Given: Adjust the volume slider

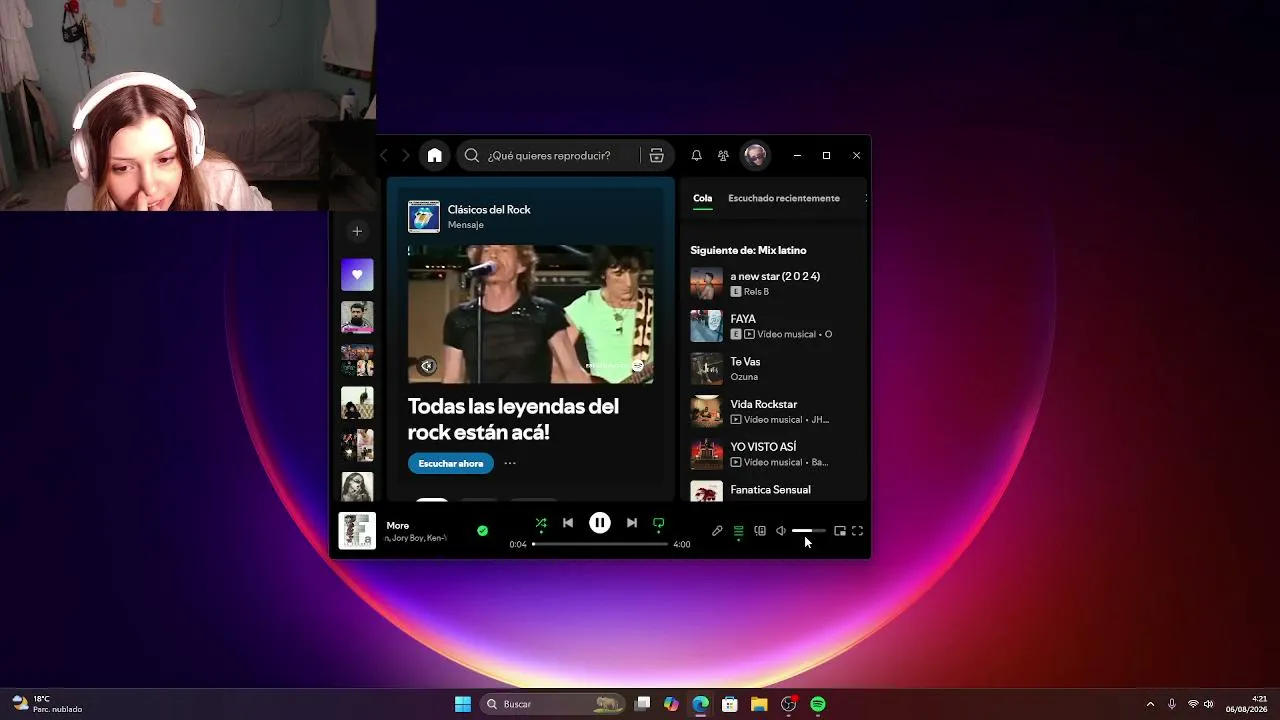Looking at the screenshot, I should tap(809, 531).
